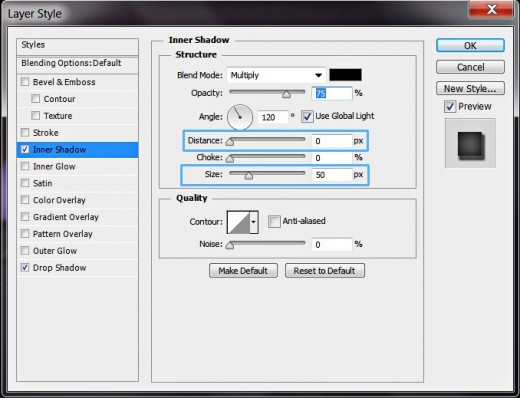
Task: Click the Reset to Default button
Action: (x=325, y=271)
